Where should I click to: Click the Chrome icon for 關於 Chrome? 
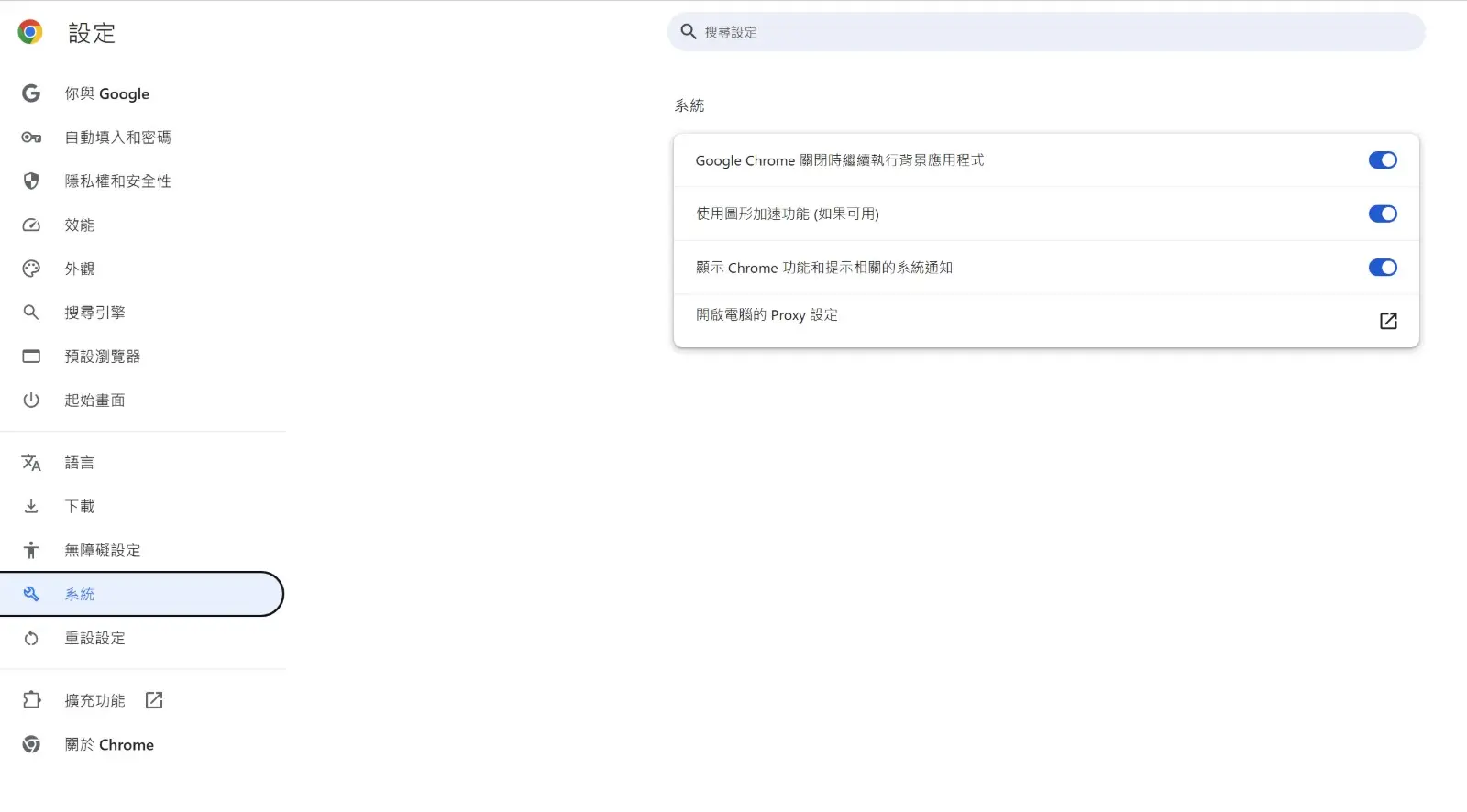[31, 744]
